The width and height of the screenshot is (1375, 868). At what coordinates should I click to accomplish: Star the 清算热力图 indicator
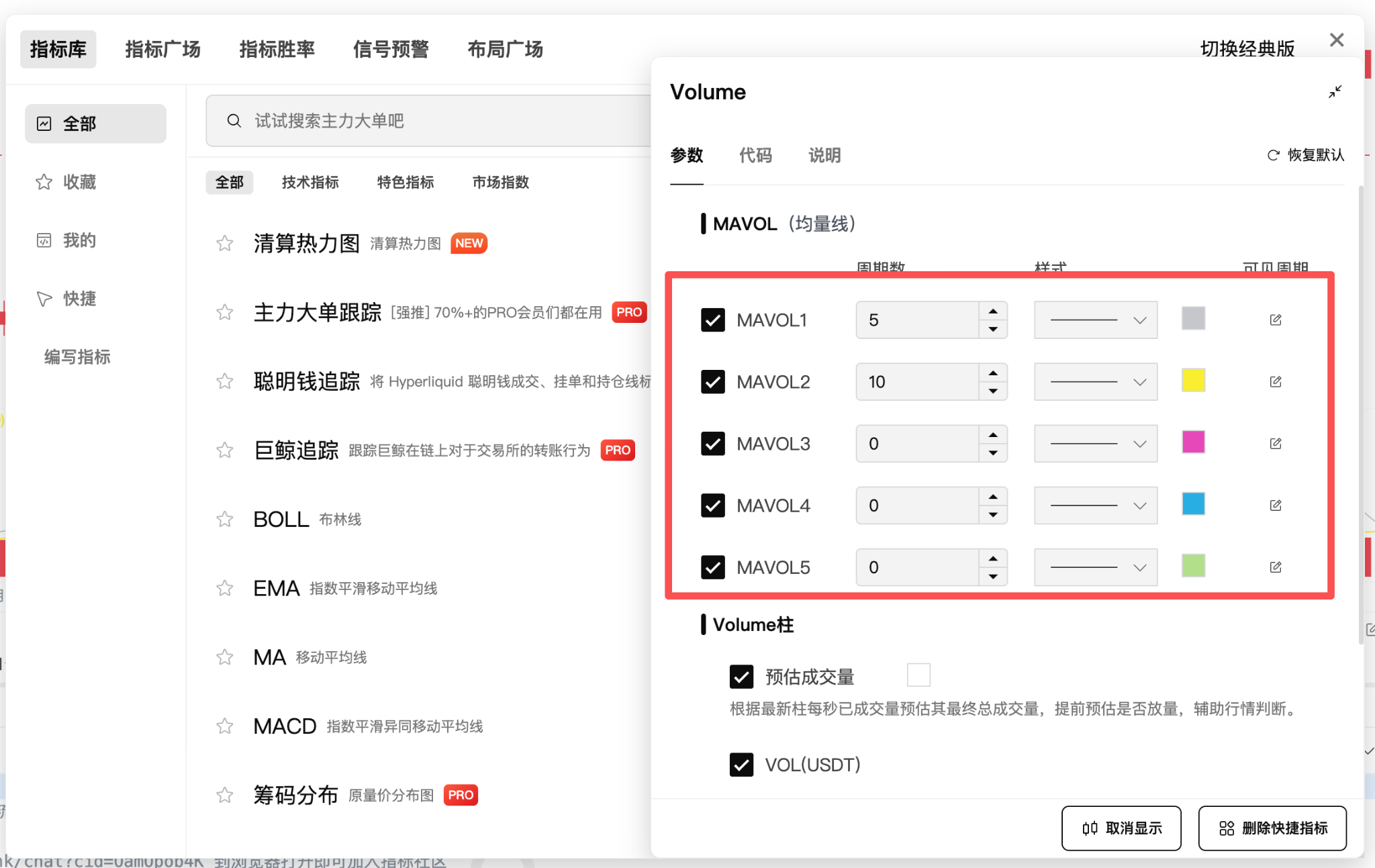pos(224,243)
